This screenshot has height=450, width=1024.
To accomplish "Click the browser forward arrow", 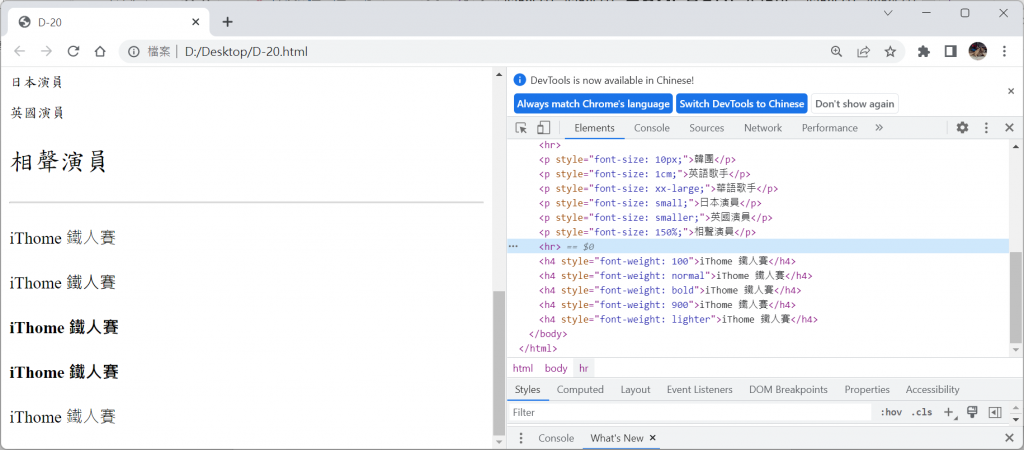I will 46,52.
